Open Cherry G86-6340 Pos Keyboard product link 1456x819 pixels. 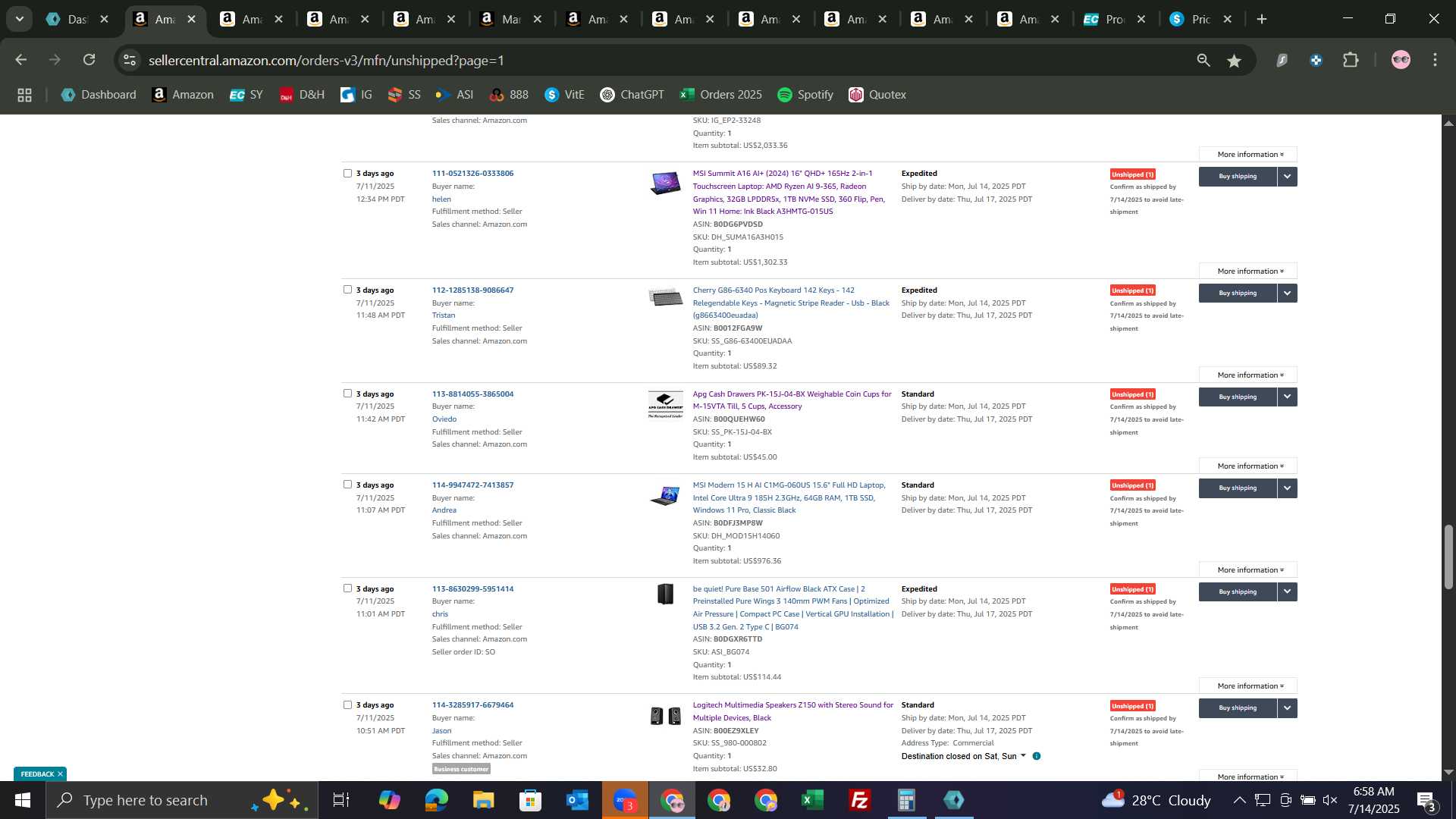[x=791, y=303]
